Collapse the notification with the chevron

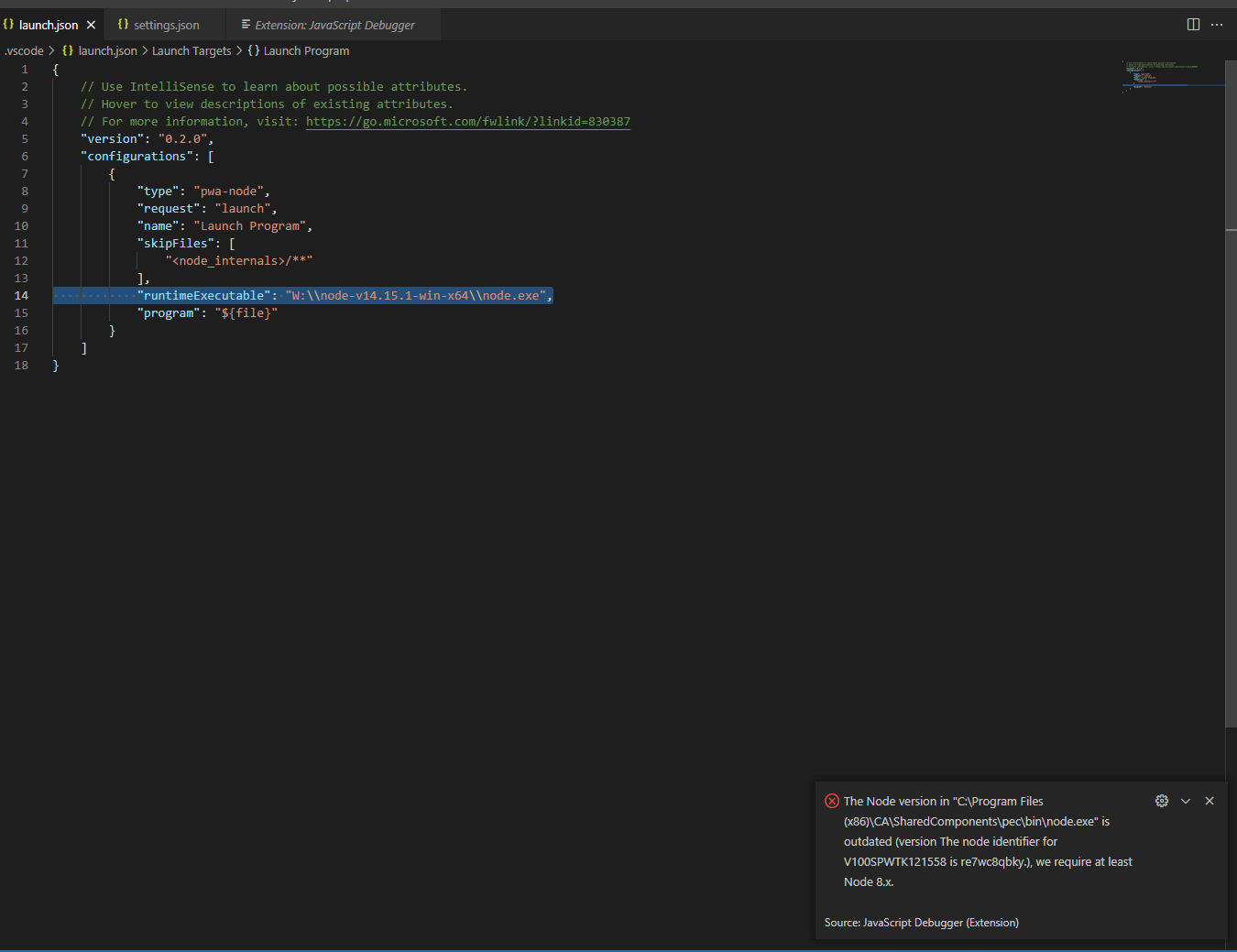1186,800
